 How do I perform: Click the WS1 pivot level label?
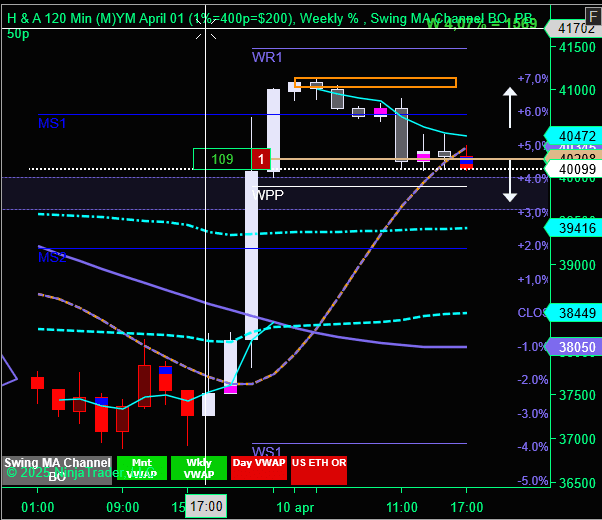(x=267, y=451)
